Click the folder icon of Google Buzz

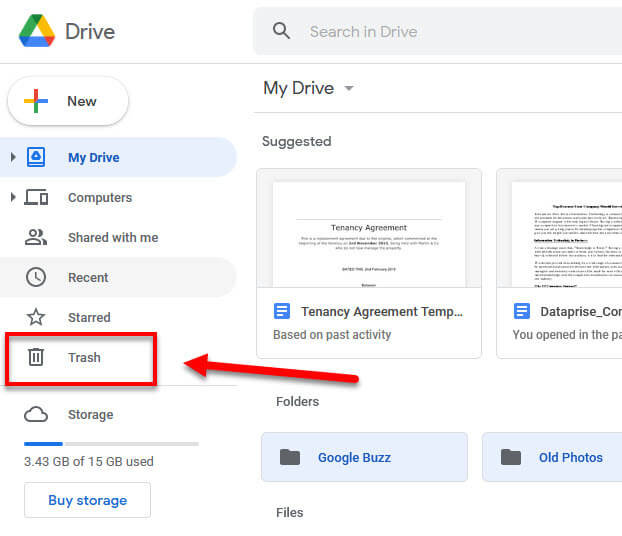[x=290, y=457]
